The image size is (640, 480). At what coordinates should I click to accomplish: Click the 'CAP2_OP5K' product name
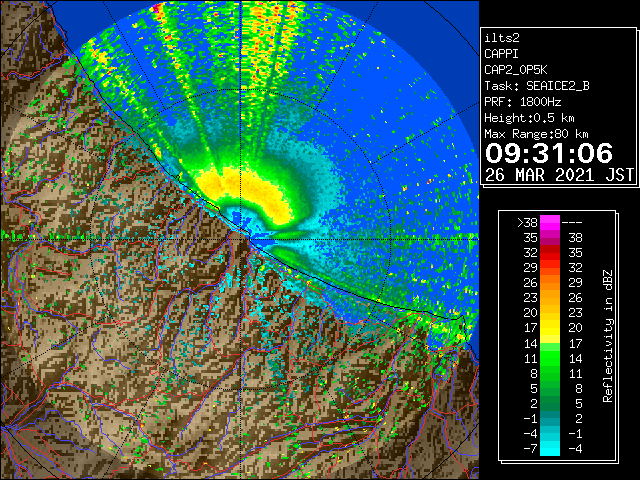[x=516, y=70]
